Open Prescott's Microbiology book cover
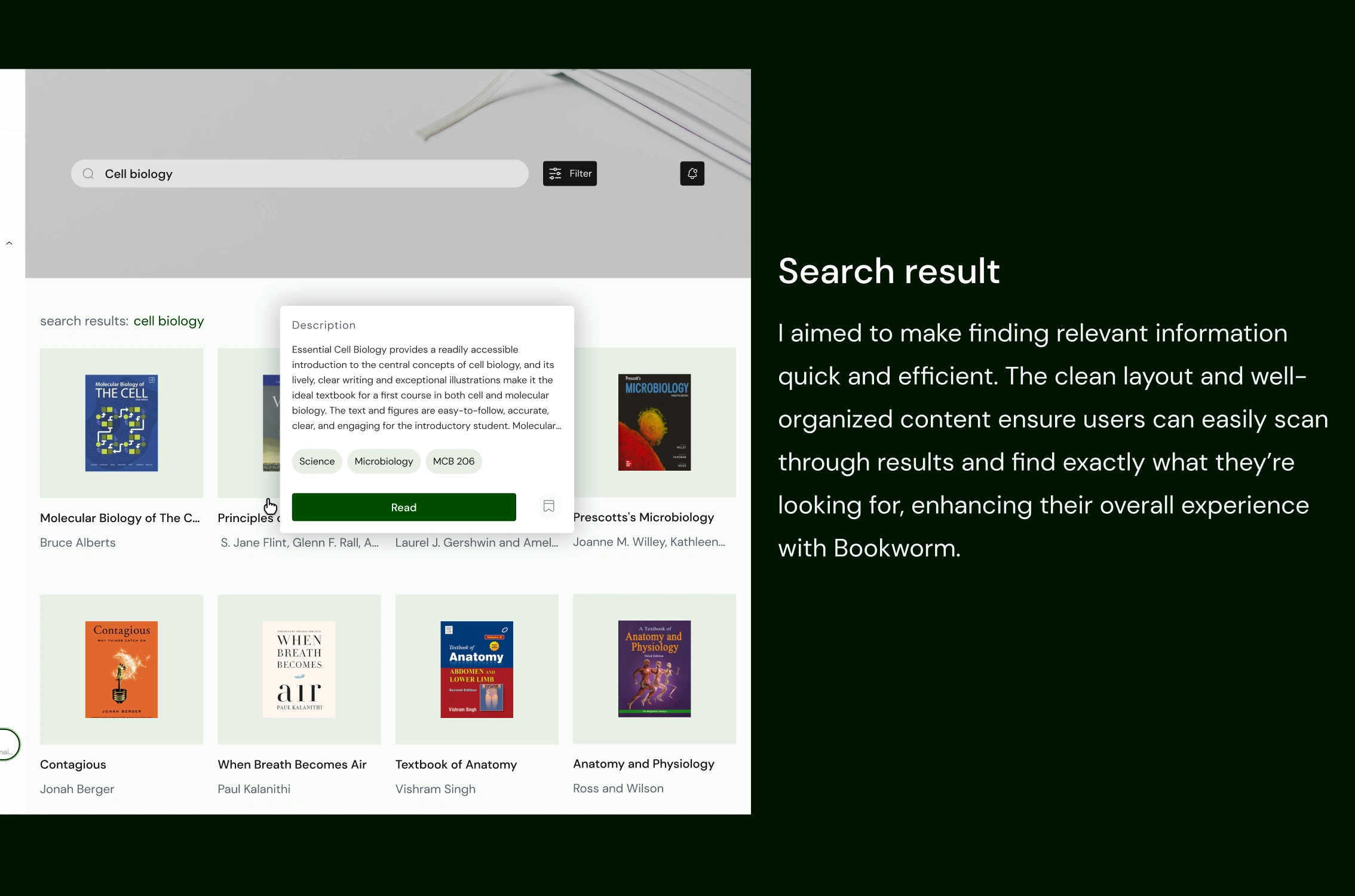This screenshot has height=896, width=1355. coord(654,422)
